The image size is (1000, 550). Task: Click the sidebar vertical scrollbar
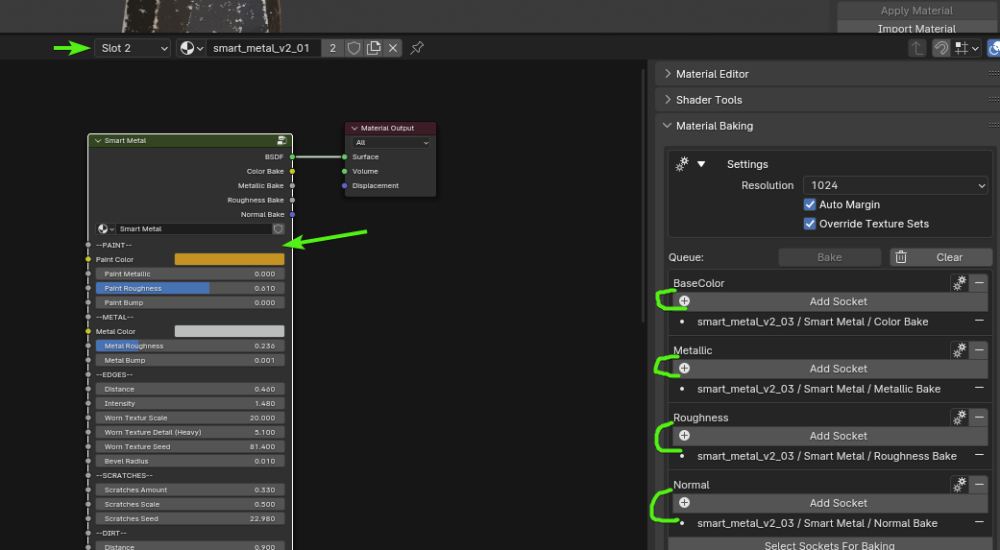643,195
